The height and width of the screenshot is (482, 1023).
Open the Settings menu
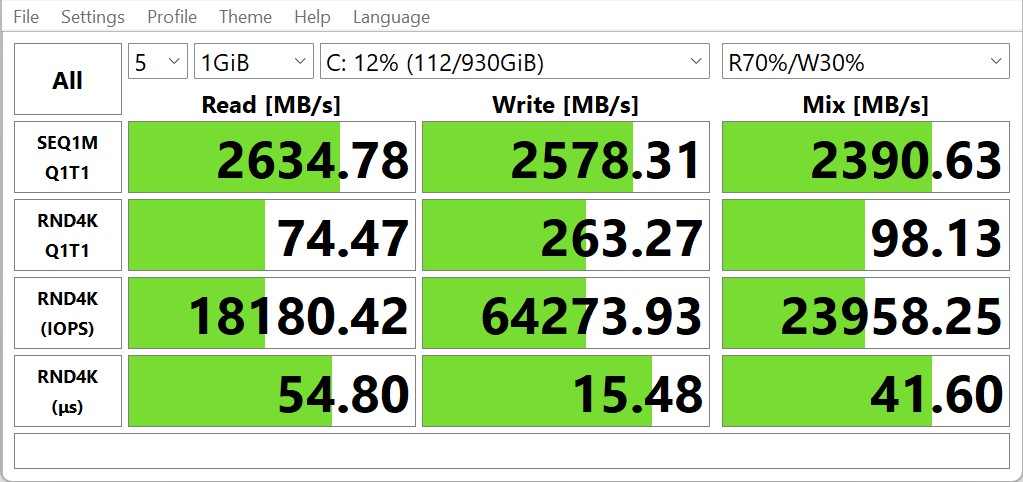coord(93,17)
